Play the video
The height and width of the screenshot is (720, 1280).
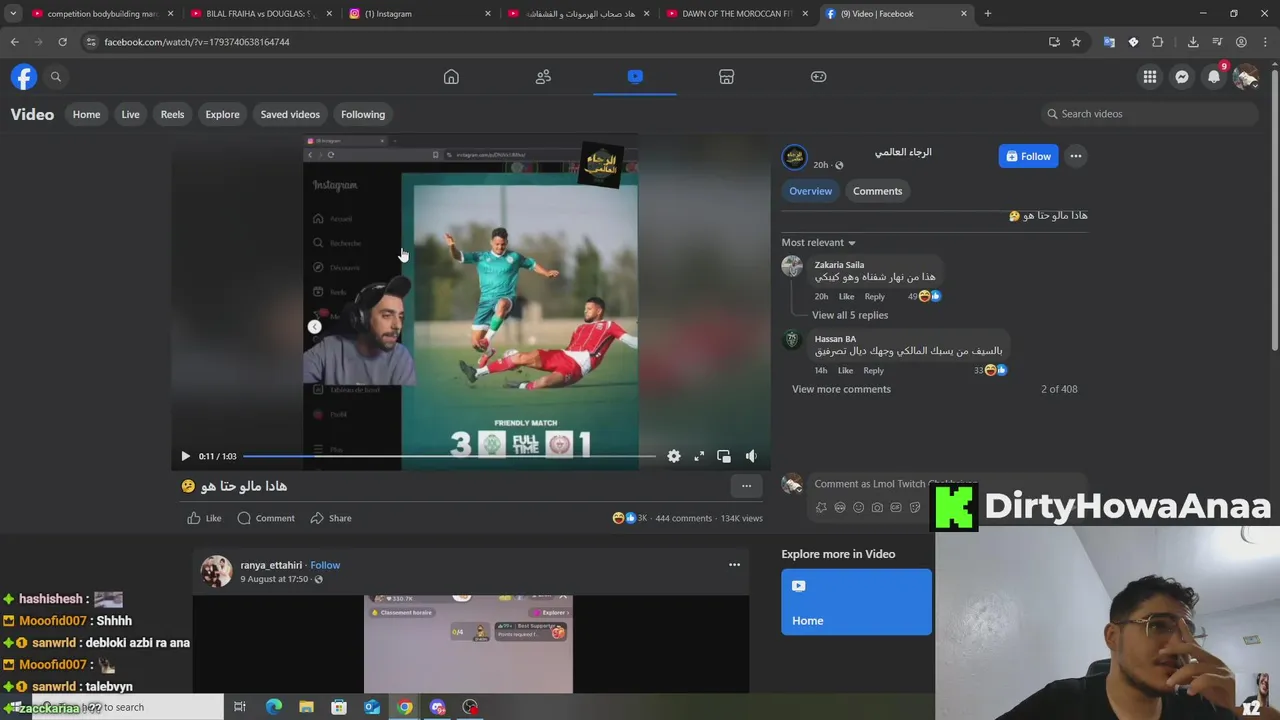(x=185, y=456)
